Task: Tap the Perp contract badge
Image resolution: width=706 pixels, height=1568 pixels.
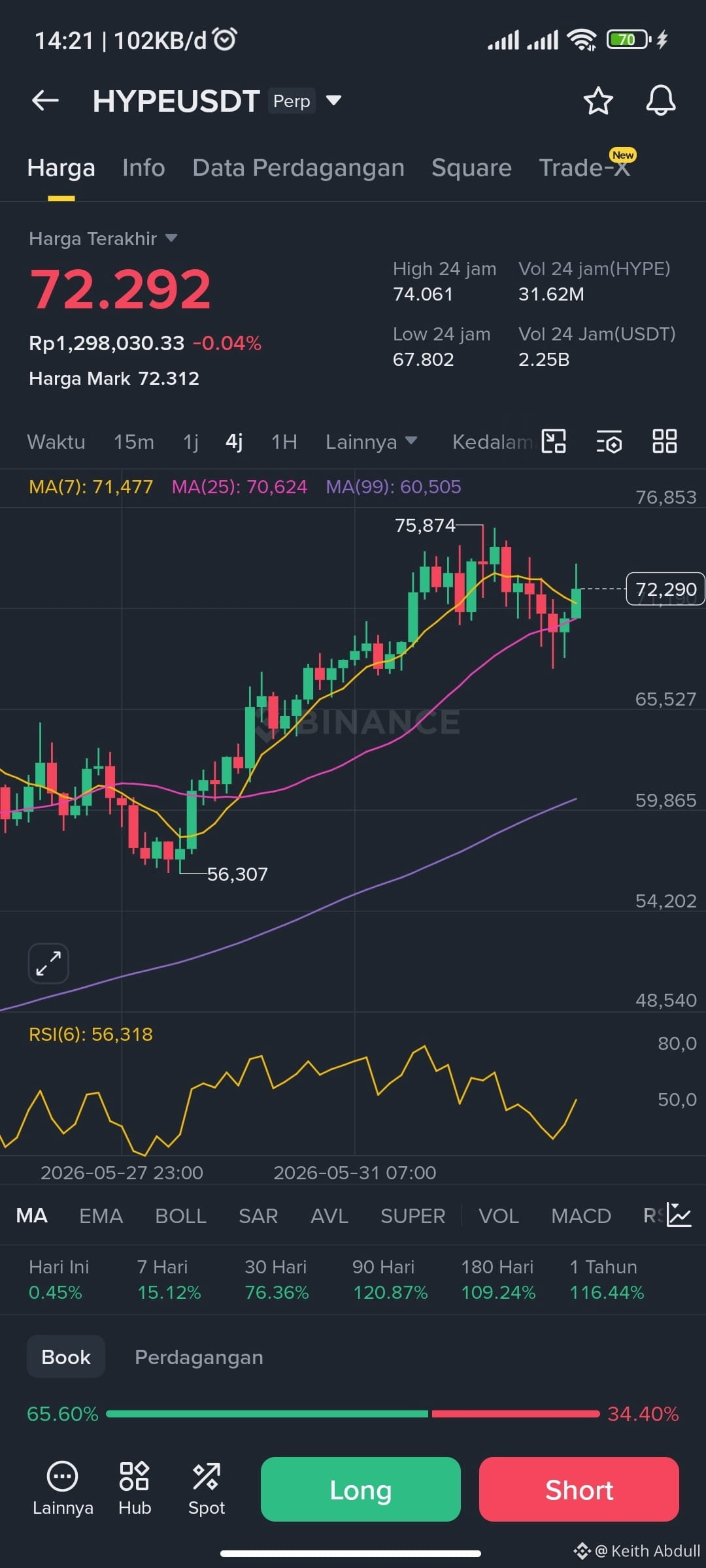Action: coord(292,101)
